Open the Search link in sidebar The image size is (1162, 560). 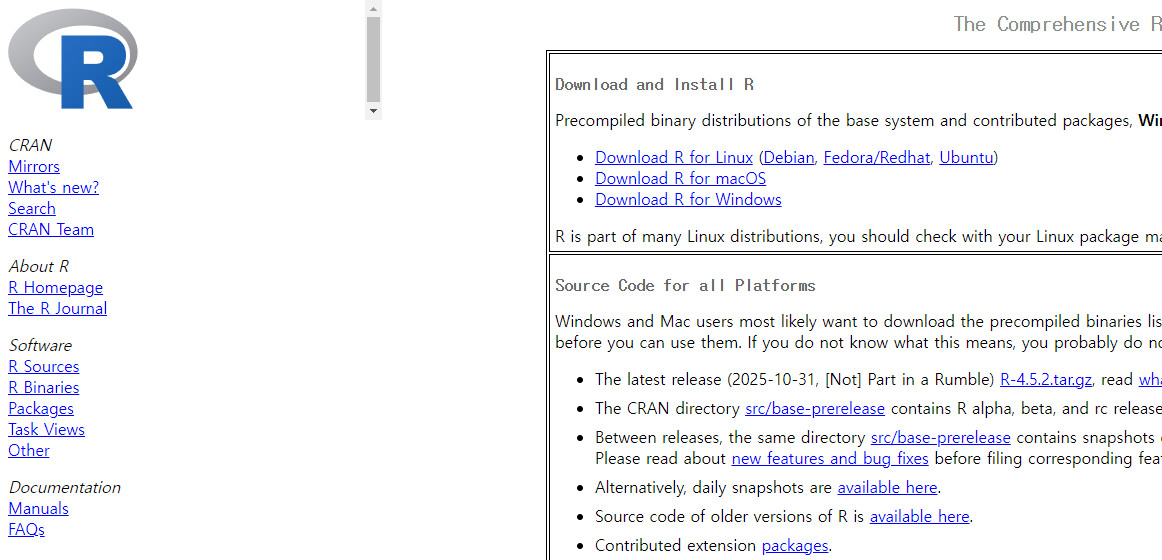click(x=32, y=209)
